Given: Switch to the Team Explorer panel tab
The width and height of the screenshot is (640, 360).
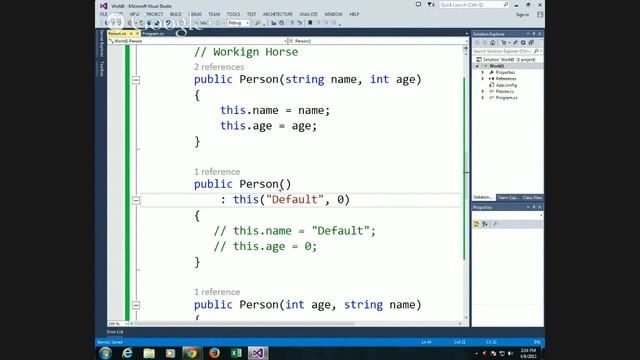Looking at the screenshot, I should [x=508, y=198].
